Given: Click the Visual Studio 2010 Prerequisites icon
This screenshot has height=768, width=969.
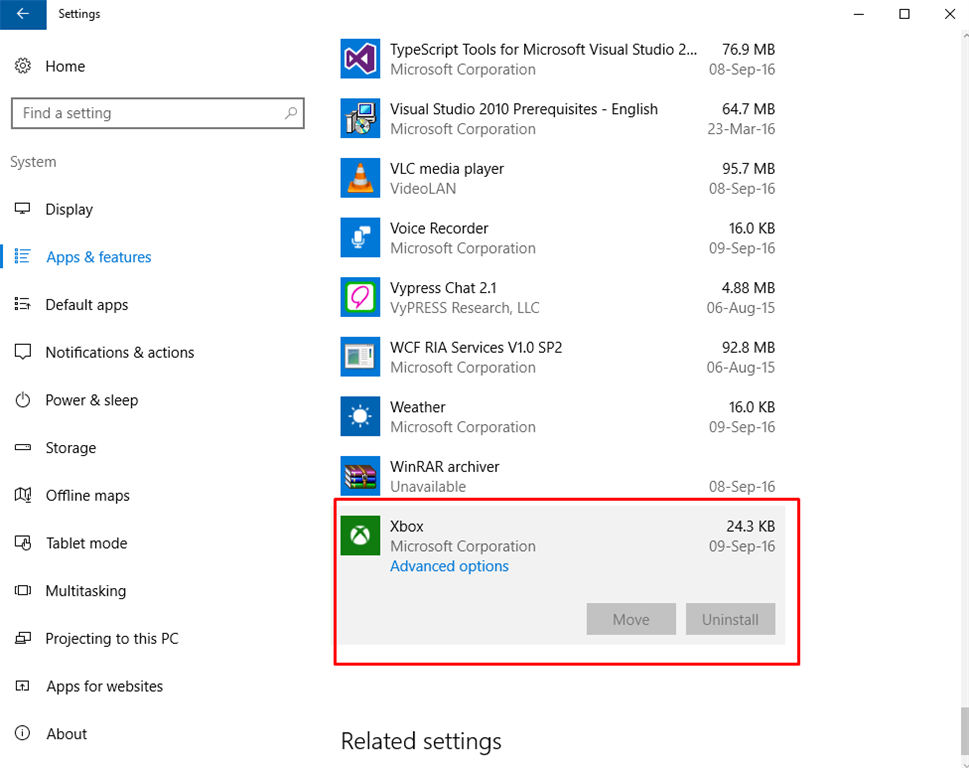Looking at the screenshot, I should coord(360,118).
